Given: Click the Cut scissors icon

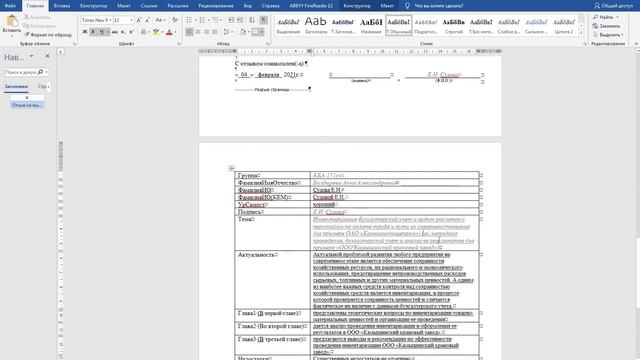Looking at the screenshot, I should 27,17.
